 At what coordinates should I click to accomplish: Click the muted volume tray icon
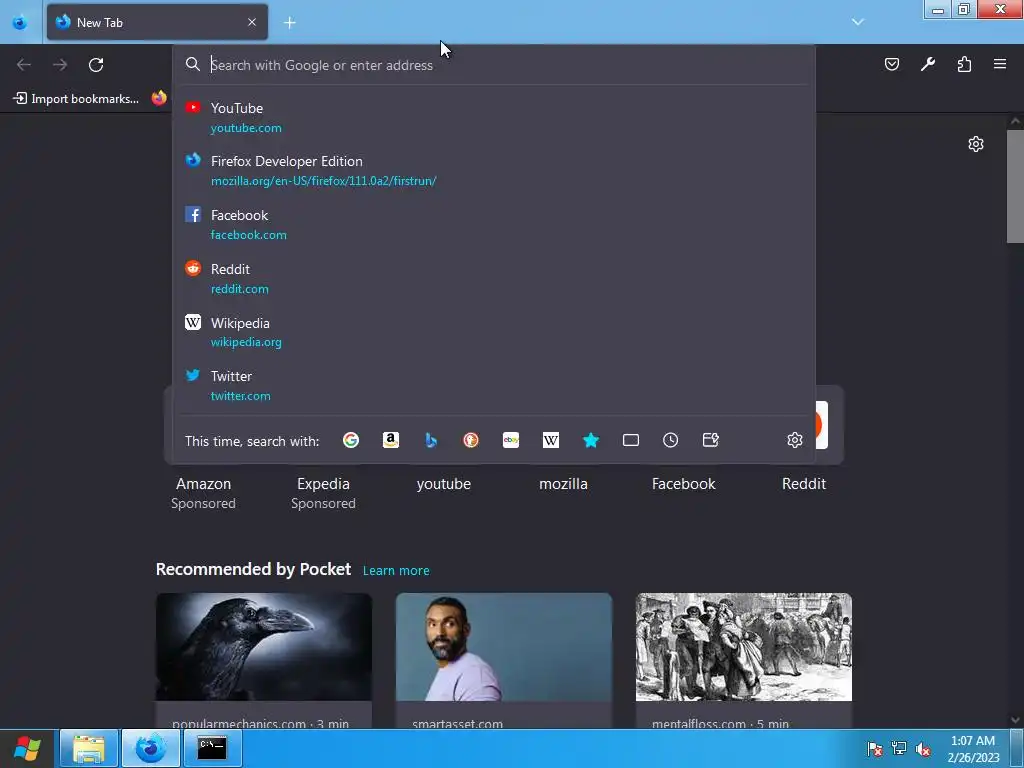[x=923, y=749]
